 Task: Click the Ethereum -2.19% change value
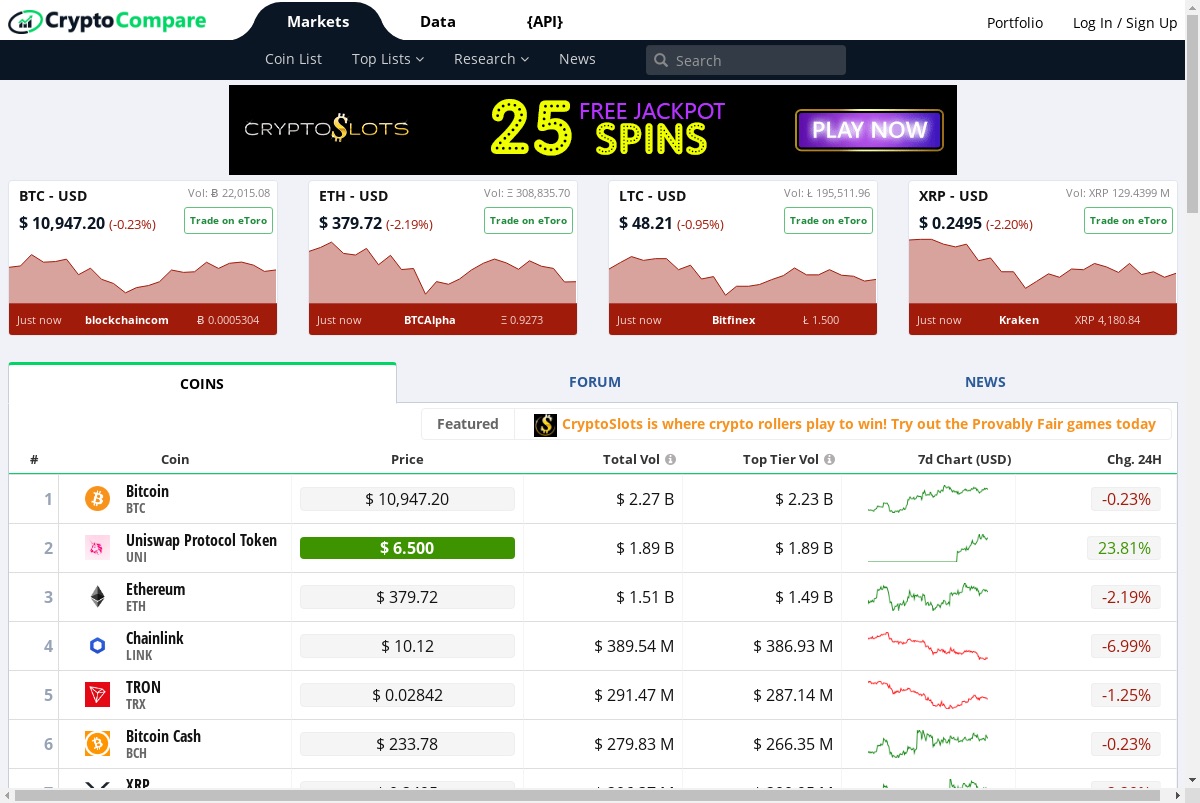[x=1126, y=597]
